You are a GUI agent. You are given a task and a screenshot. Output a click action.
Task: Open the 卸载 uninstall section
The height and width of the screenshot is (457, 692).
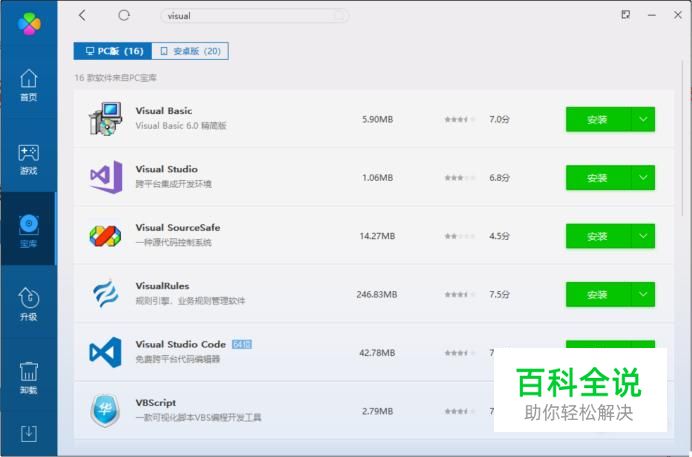click(29, 378)
